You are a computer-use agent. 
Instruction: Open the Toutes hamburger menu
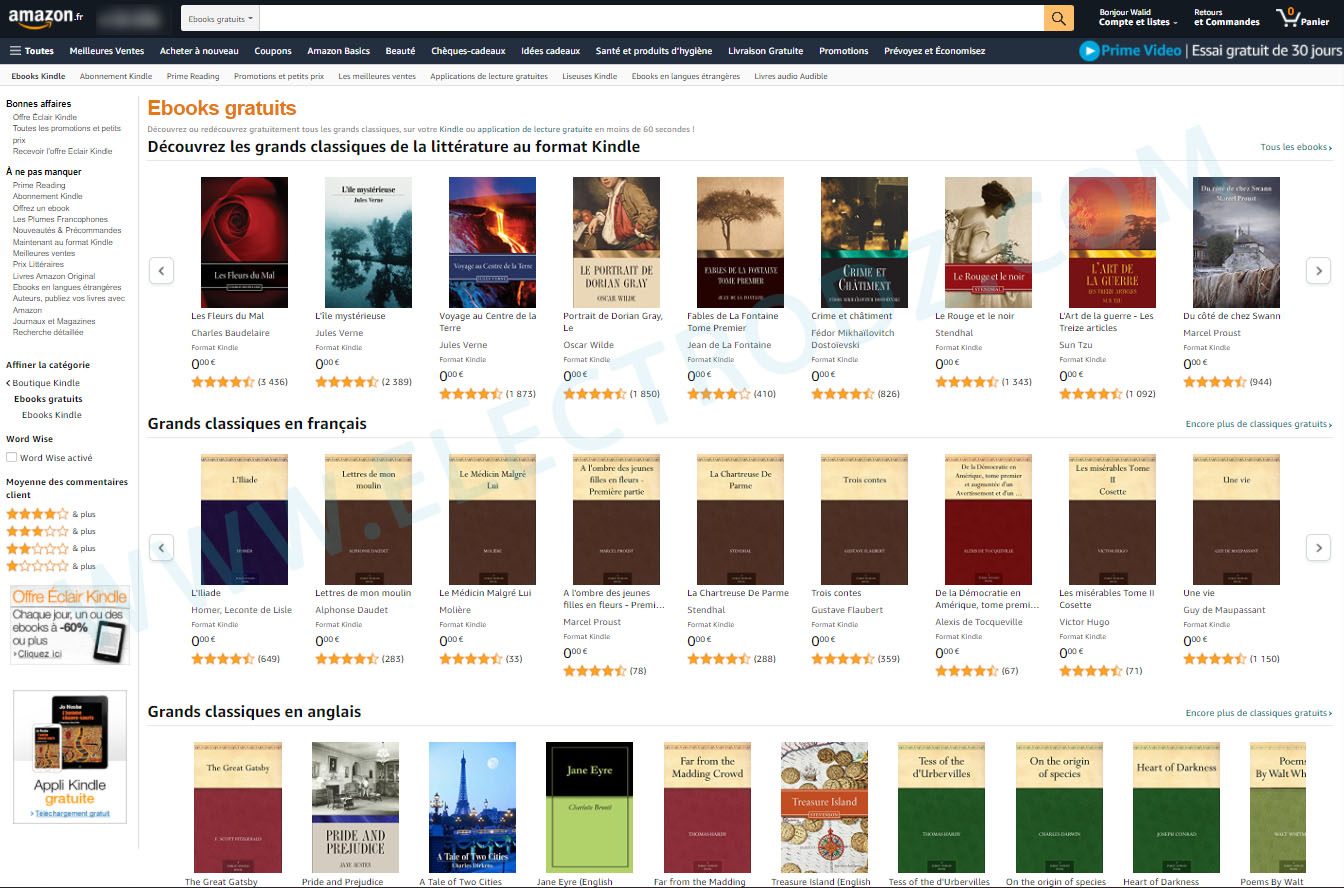[32, 51]
